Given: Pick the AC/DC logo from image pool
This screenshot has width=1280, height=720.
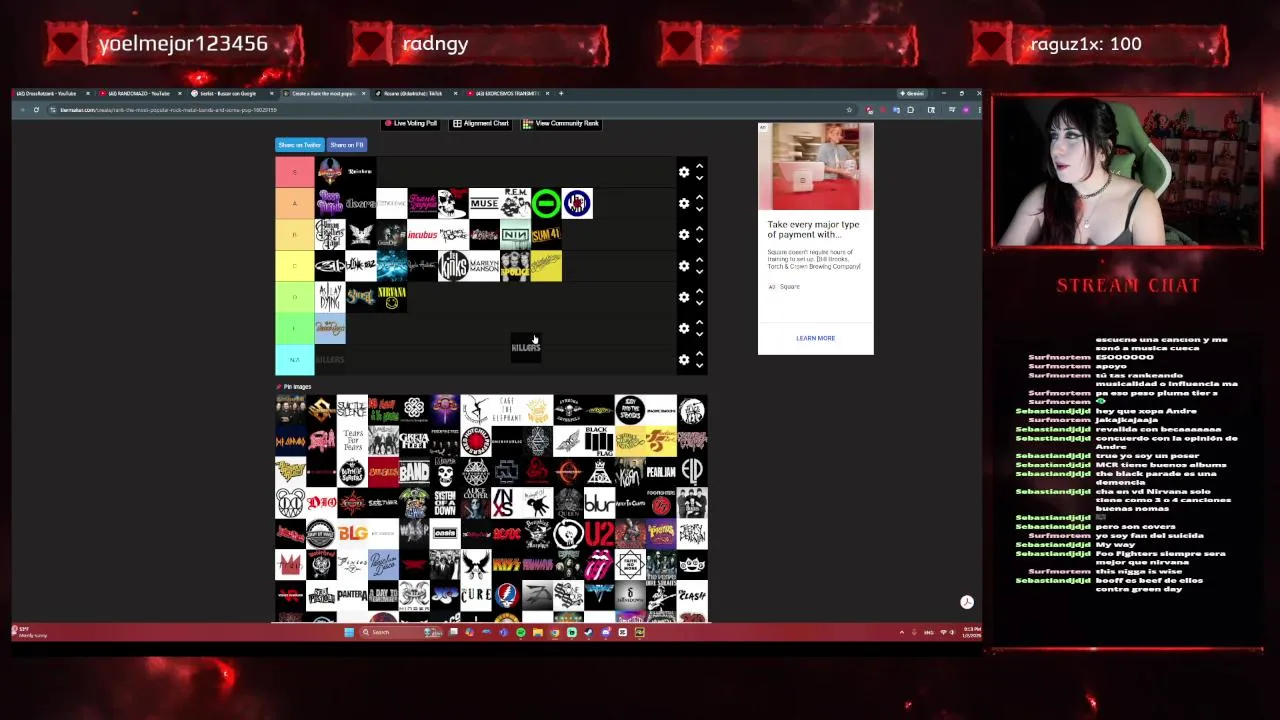Looking at the screenshot, I should coord(507,534).
